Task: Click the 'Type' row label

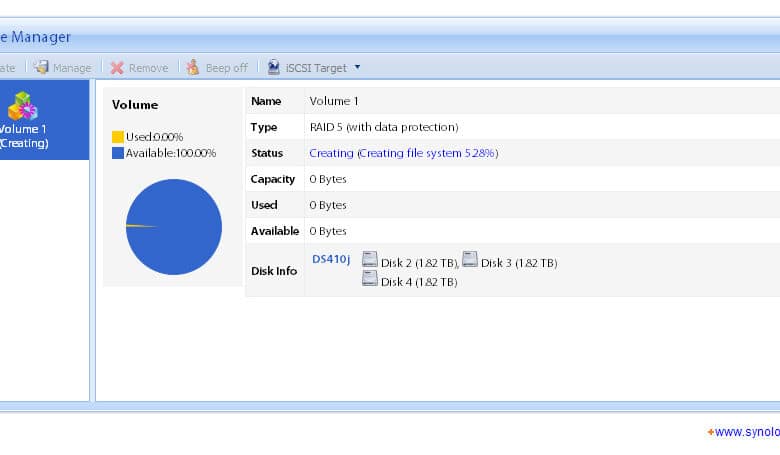Action: pos(264,127)
